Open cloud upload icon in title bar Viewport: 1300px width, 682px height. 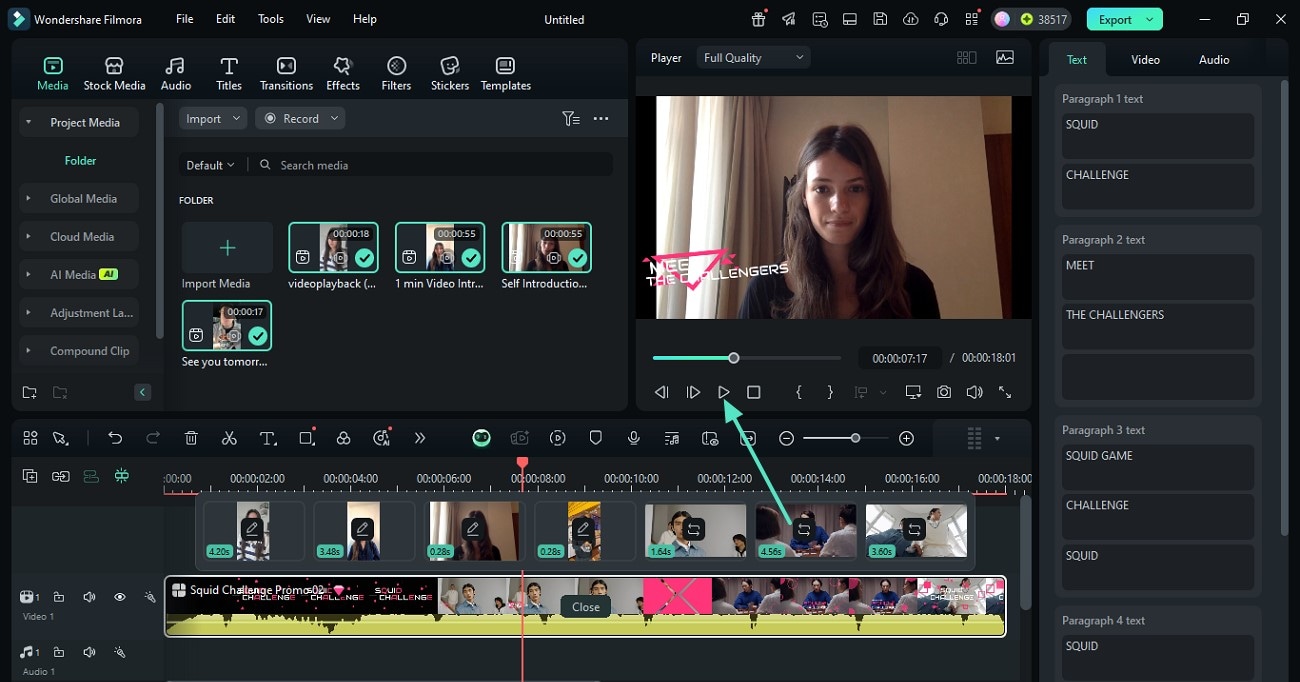pyautogui.click(x=910, y=19)
